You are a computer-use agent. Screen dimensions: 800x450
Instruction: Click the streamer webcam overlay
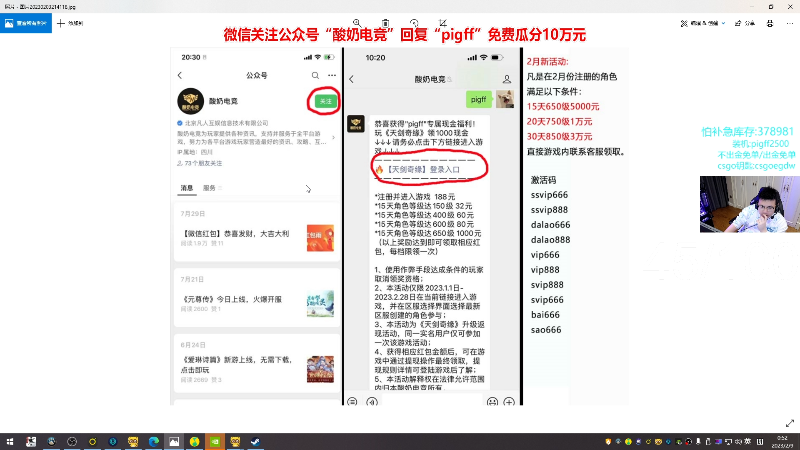(x=749, y=204)
